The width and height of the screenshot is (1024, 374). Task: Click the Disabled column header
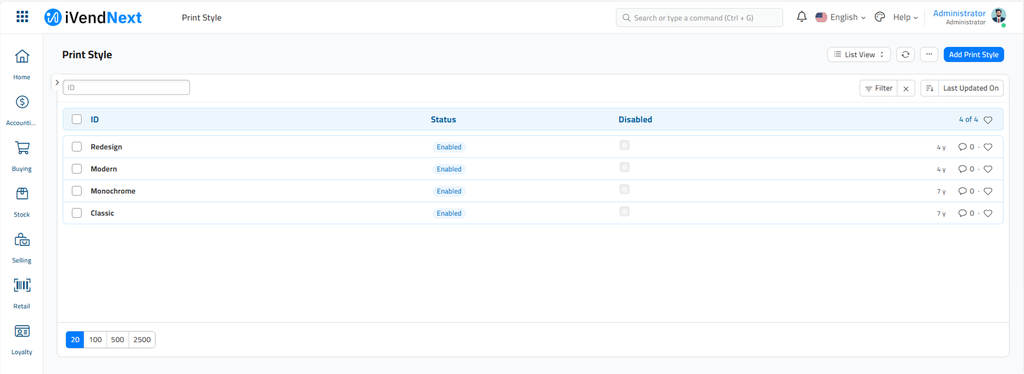tap(635, 119)
